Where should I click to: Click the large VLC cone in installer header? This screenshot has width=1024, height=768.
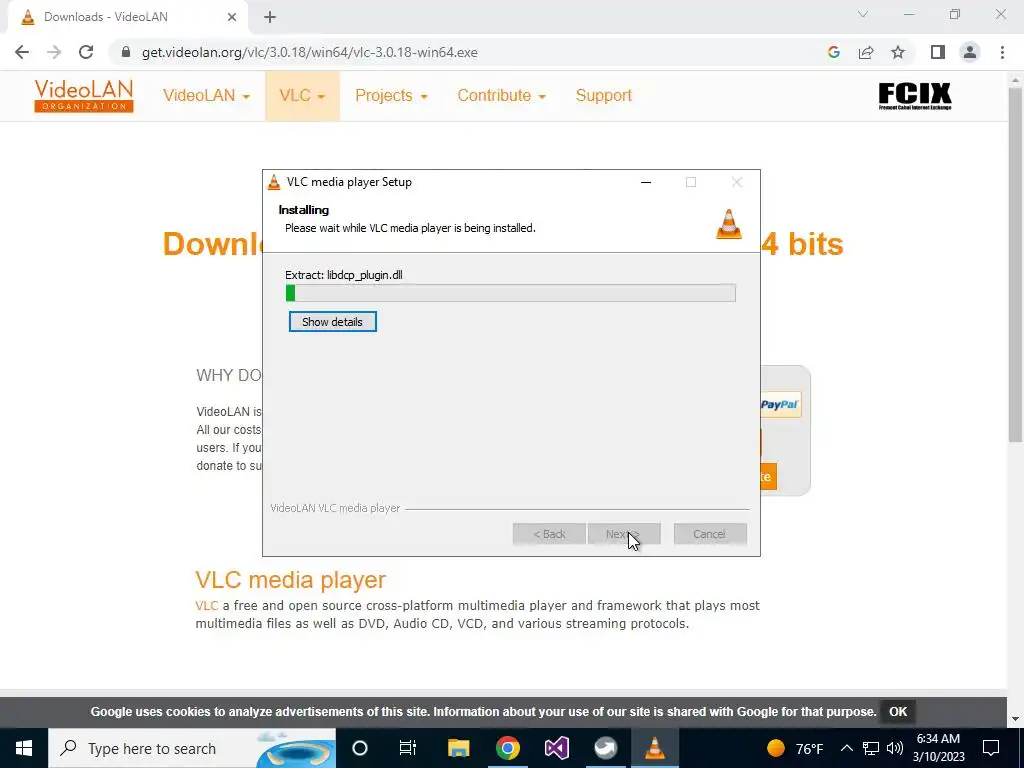[729, 224]
